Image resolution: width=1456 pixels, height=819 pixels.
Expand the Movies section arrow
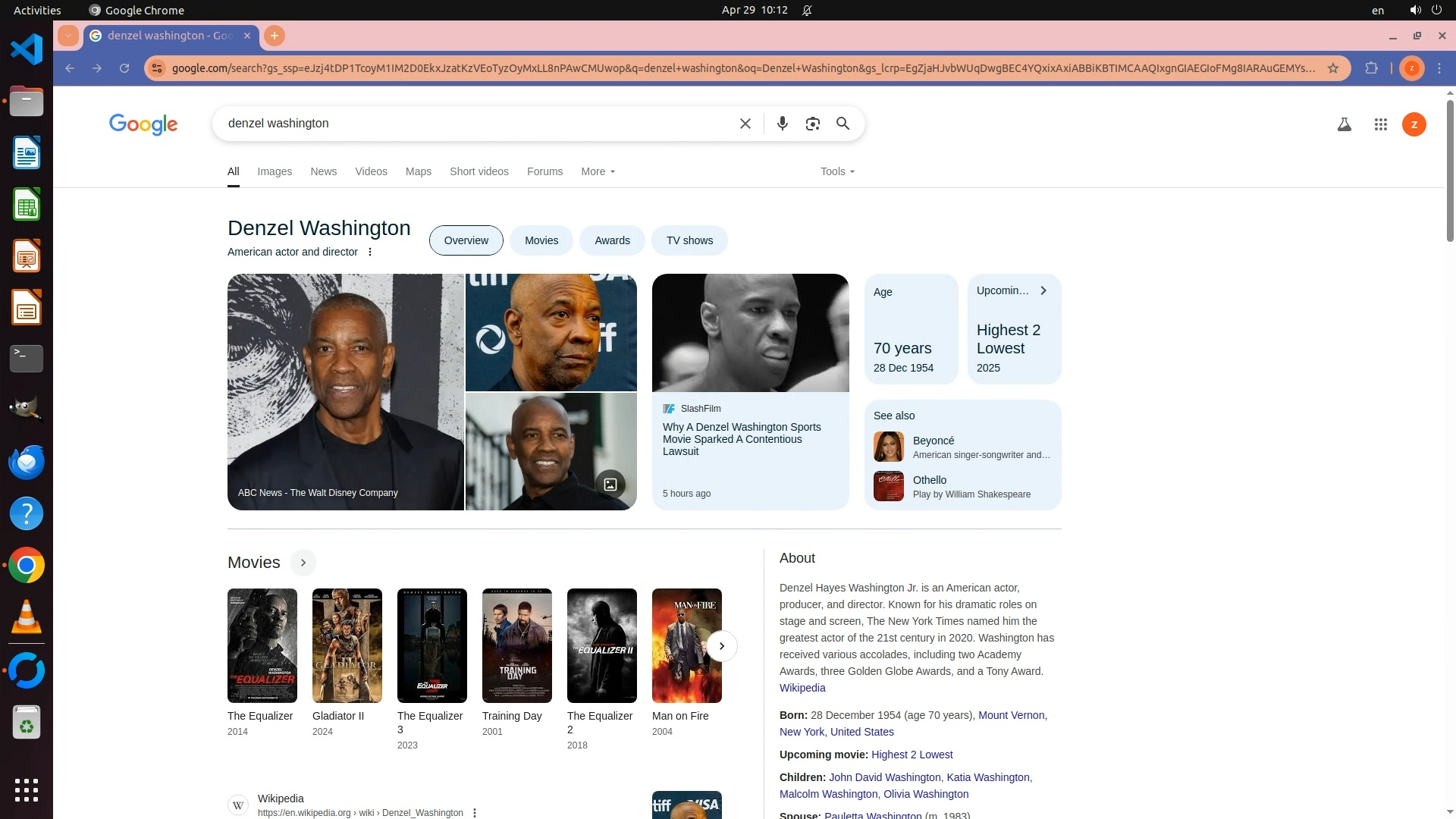tap(303, 563)
